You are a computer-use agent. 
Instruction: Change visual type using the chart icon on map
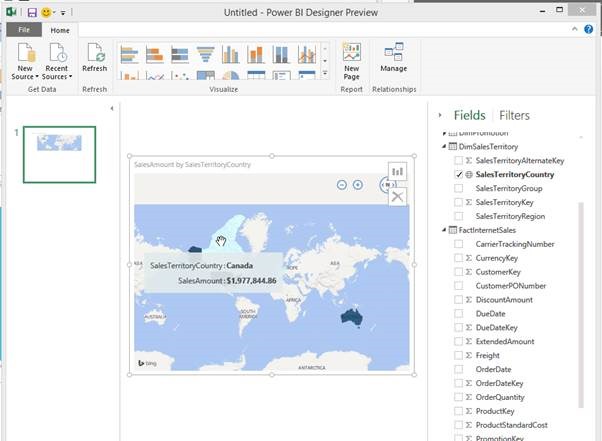[x=397, y=171]
